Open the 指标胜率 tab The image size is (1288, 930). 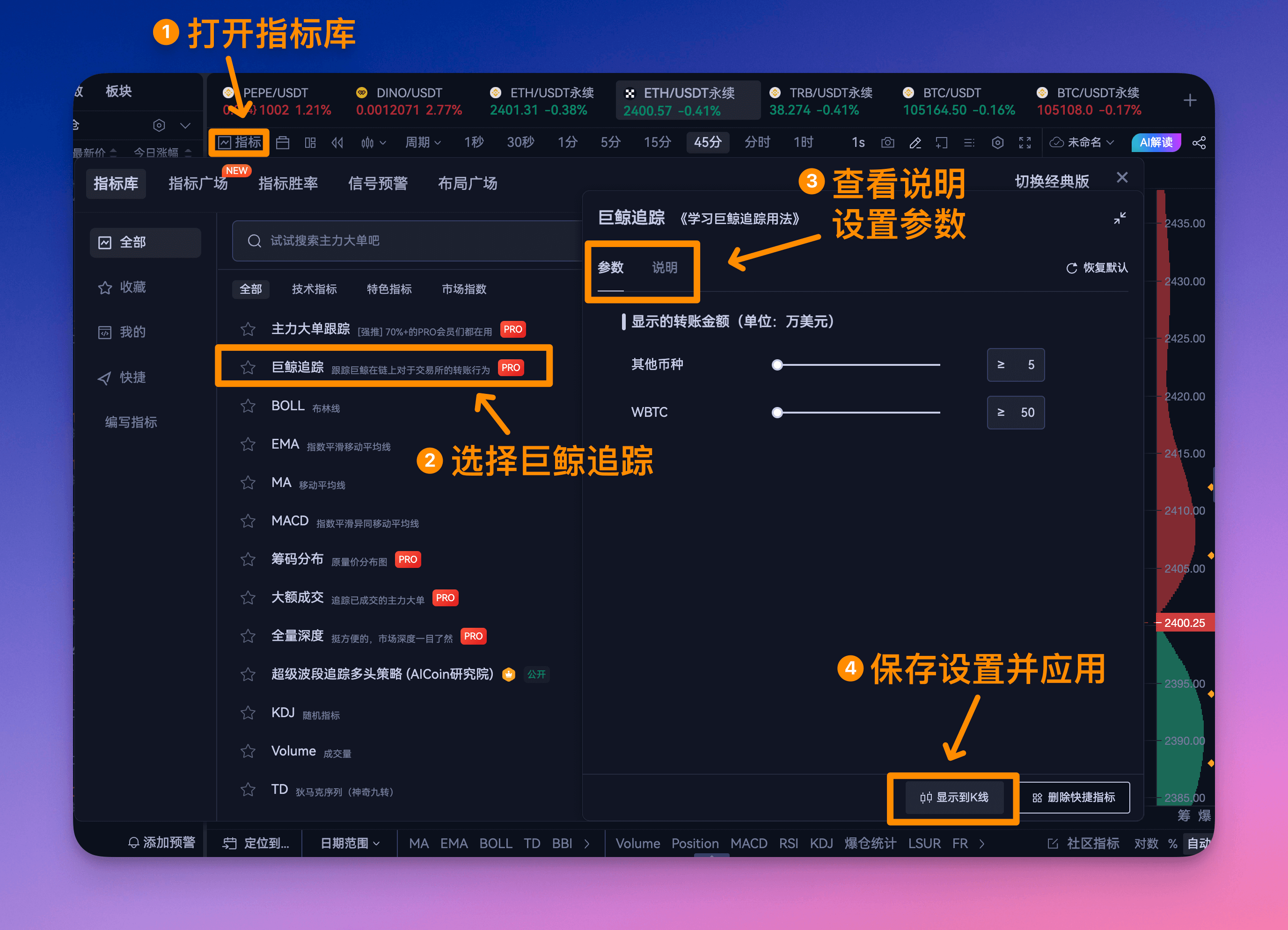[x=288, y=183]
